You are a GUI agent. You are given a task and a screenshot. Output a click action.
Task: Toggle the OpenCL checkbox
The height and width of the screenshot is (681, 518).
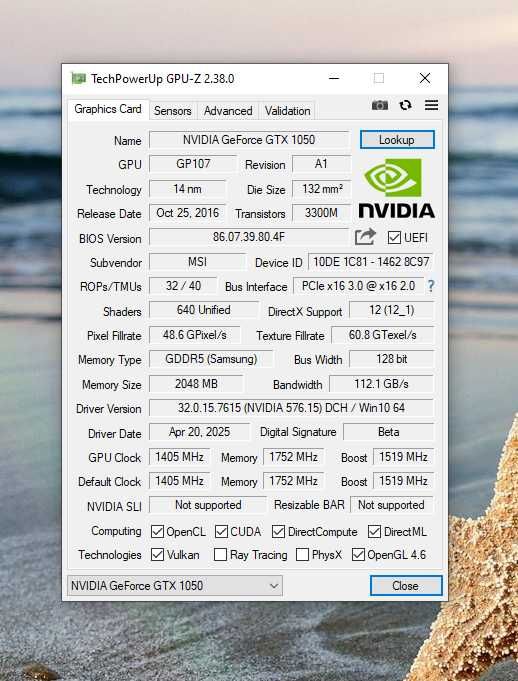tap(157, 531)
